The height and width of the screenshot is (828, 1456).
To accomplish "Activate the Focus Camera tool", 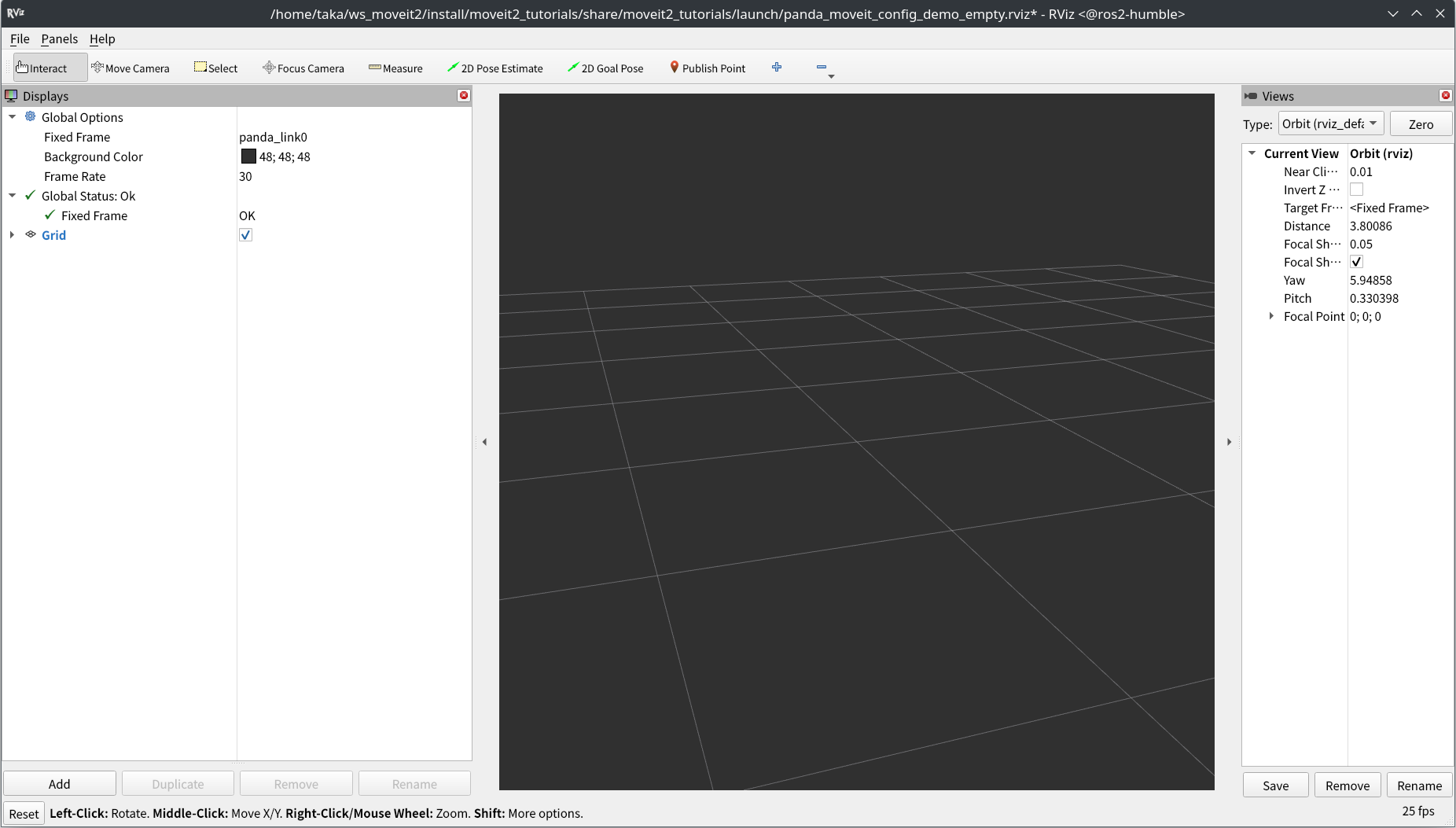I will click(303, 68).
